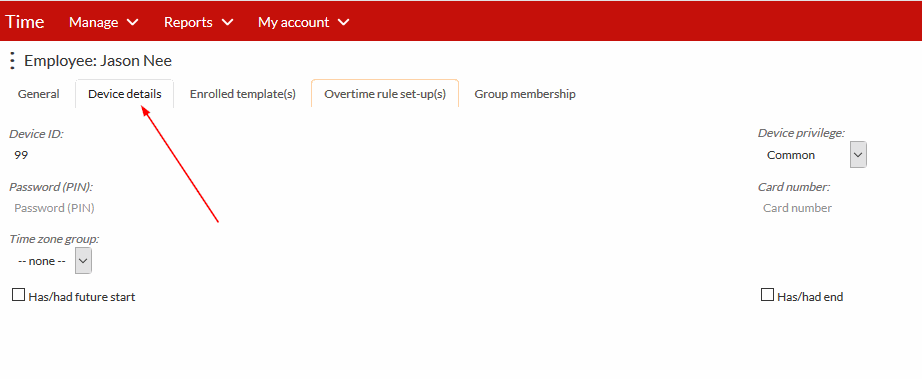This screenshot has width=922, height=379.
Task: Select the Device details tab
Action: [x=125, y=94]
